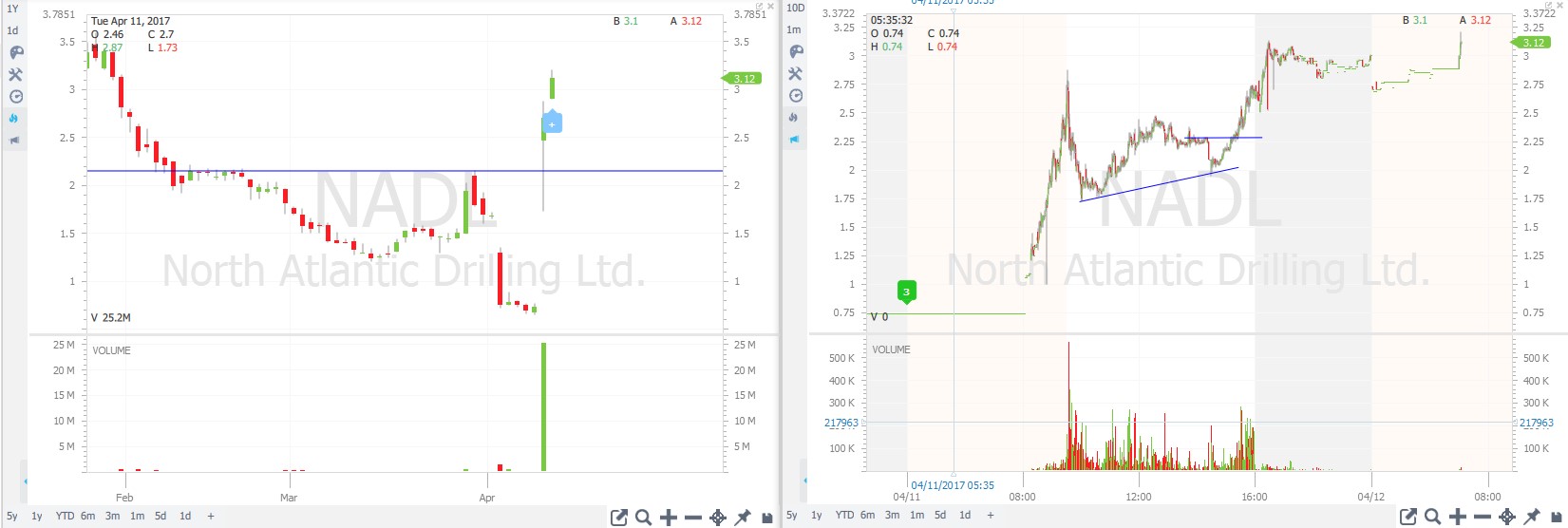Select the YTD range on right chart
This screenshot has height=528, width=1568.
pos(844,515)
